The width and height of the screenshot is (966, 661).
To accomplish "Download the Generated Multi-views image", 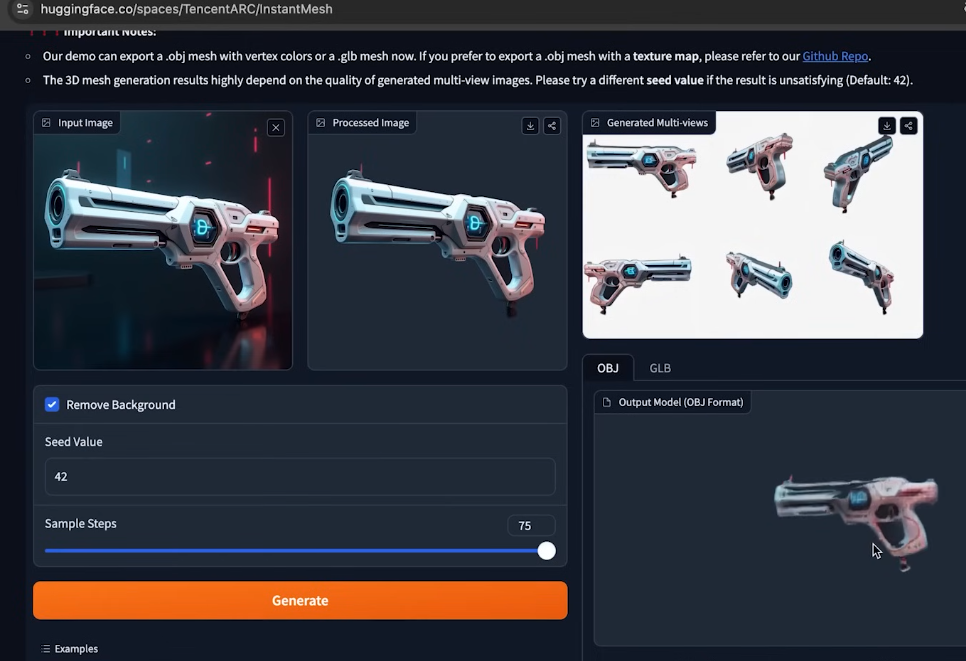I will 887,126.
